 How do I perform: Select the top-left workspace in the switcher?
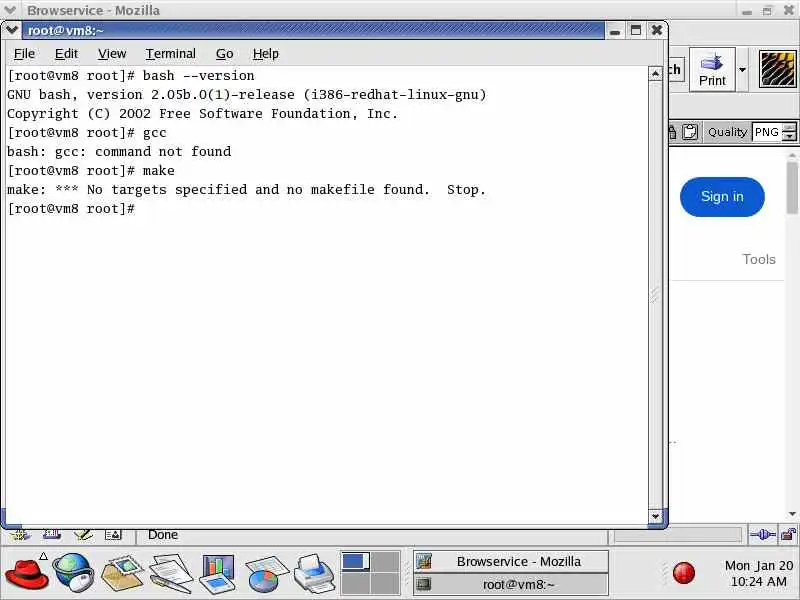pyautogui.click(x=356, y=562)
